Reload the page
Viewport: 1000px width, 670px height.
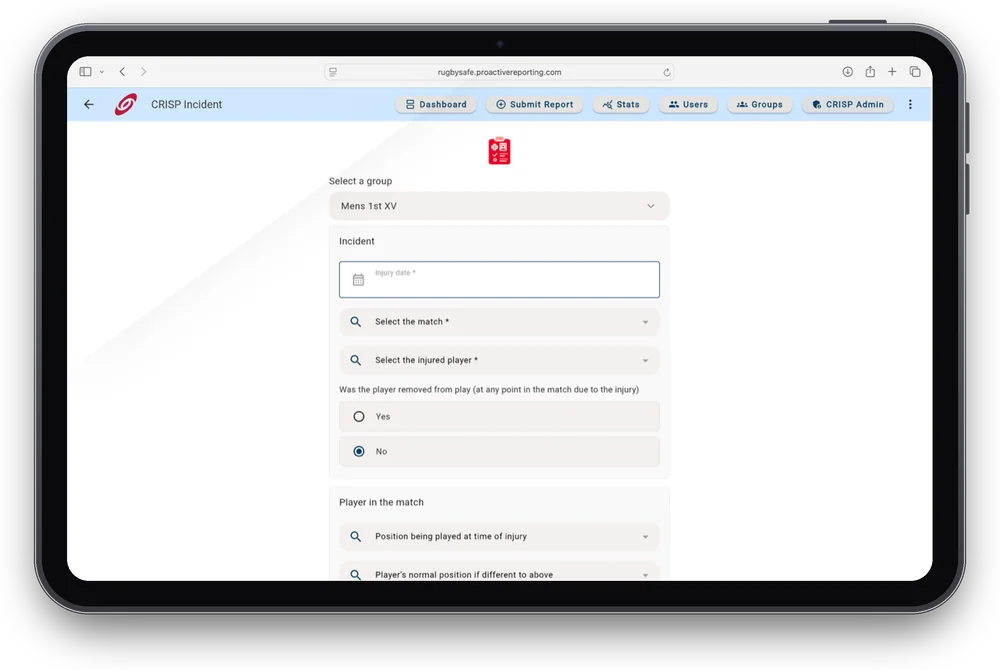(x=666, y=72)
